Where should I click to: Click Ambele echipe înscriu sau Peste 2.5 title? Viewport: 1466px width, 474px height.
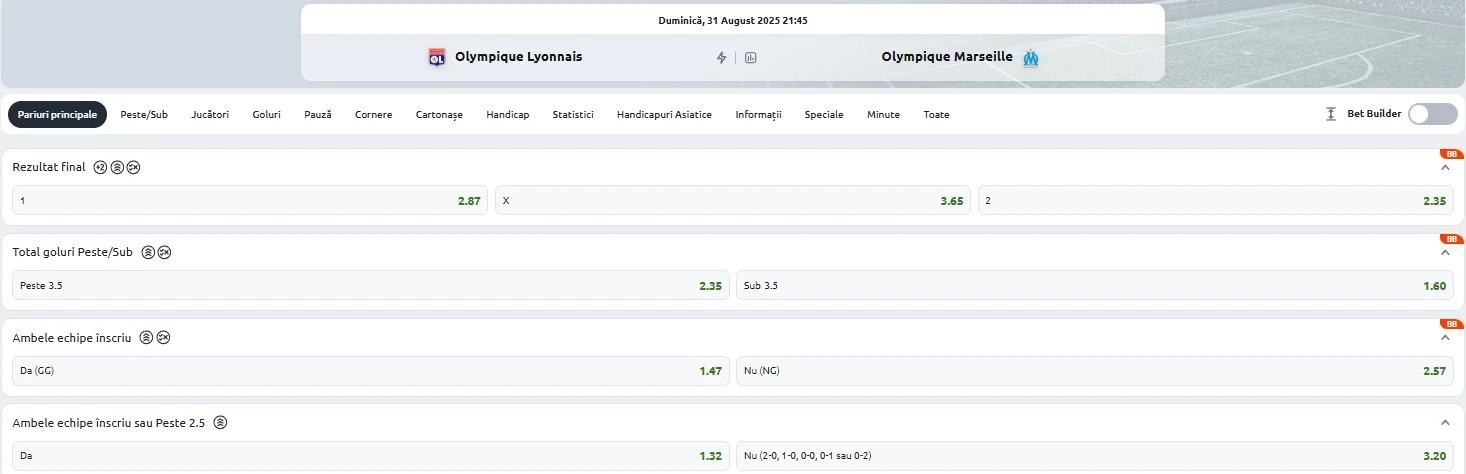click(x=108, y=423)
